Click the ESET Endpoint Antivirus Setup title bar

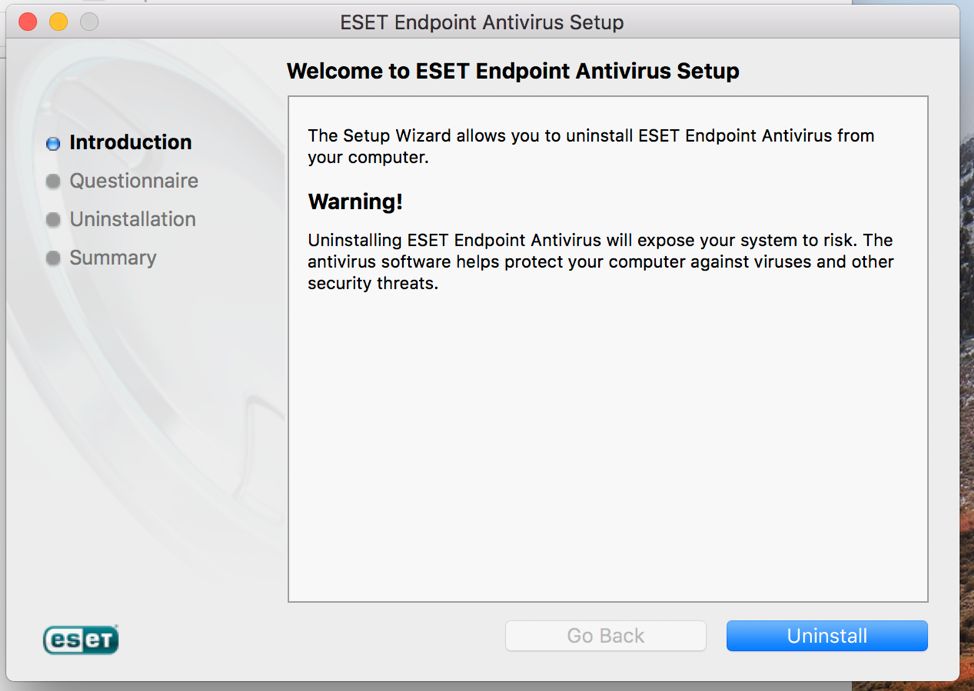tap(482, 22)
